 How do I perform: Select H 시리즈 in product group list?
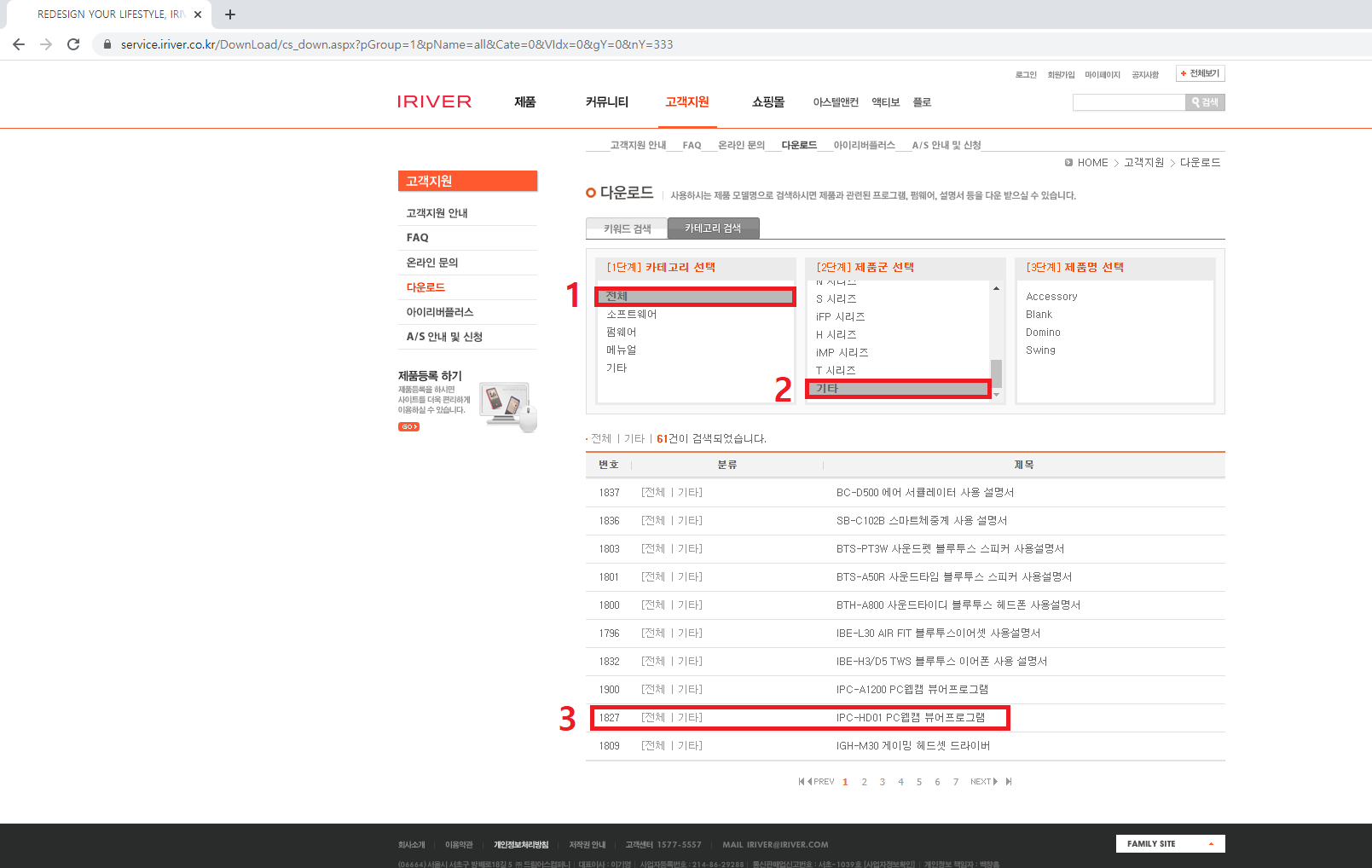click(x=836, y=335)
